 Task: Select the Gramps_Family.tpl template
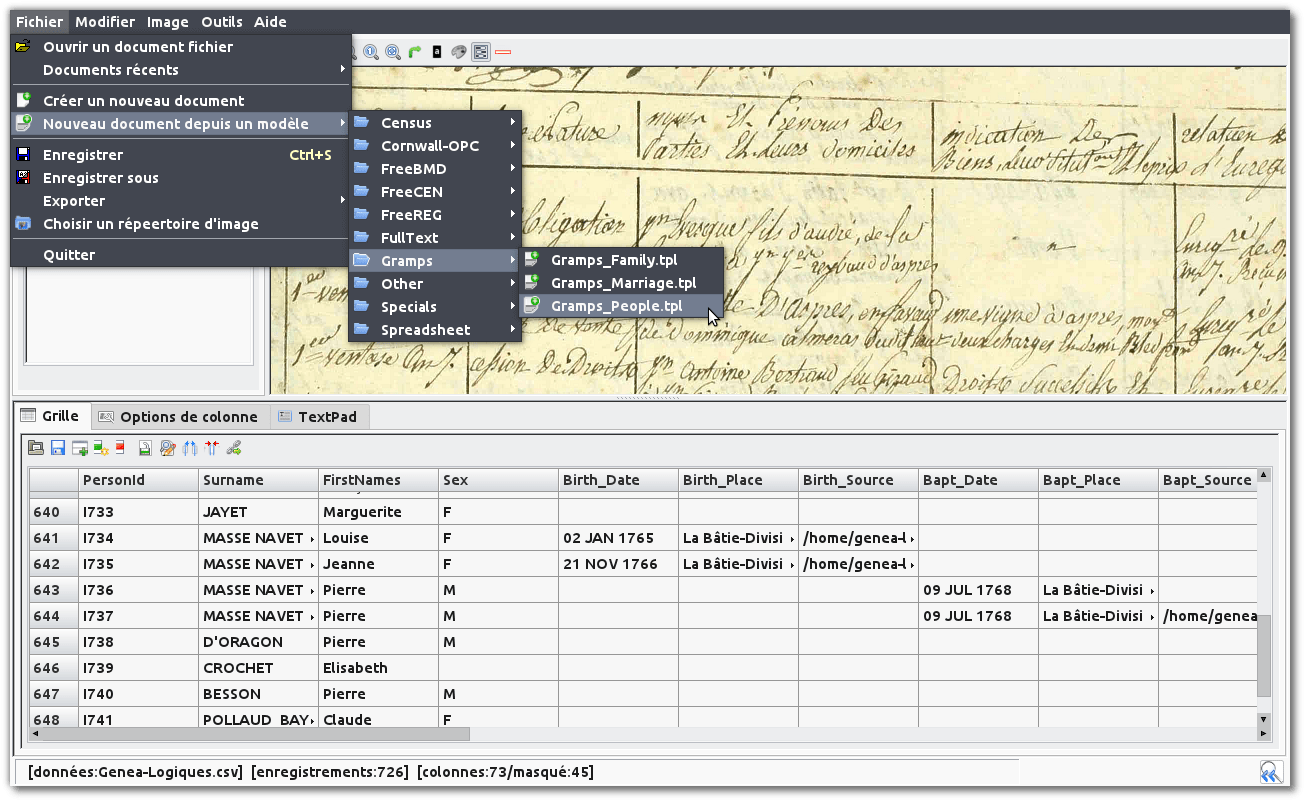(621, 260)
